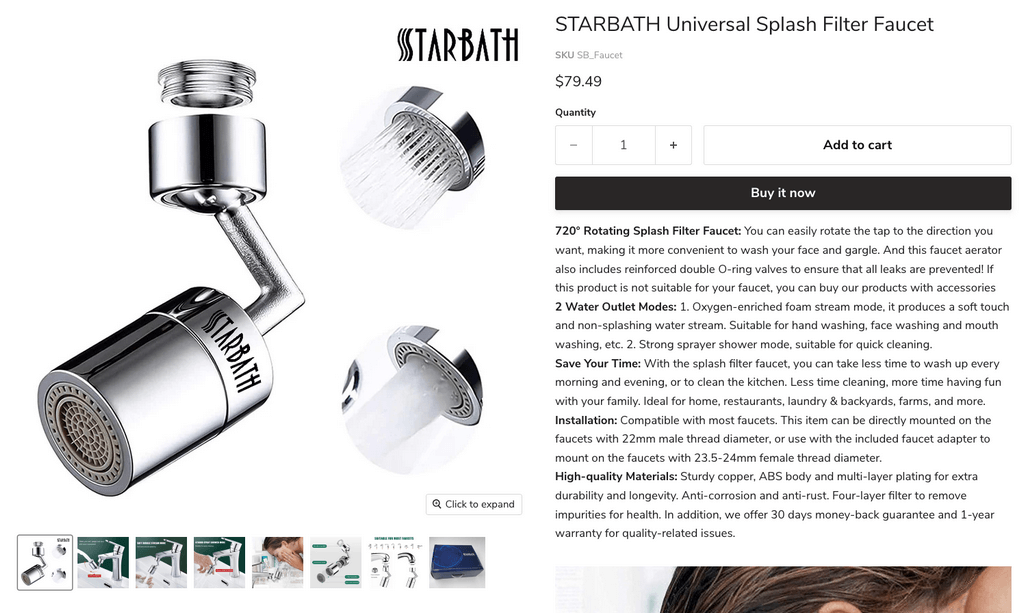Open thumbnail showing soft bubble stream mode

coord(161,563)
